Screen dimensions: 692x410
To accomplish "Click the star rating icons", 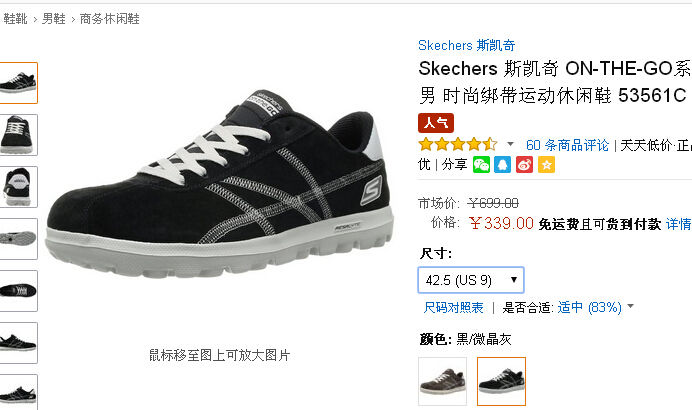I will [x=458, y=144].
